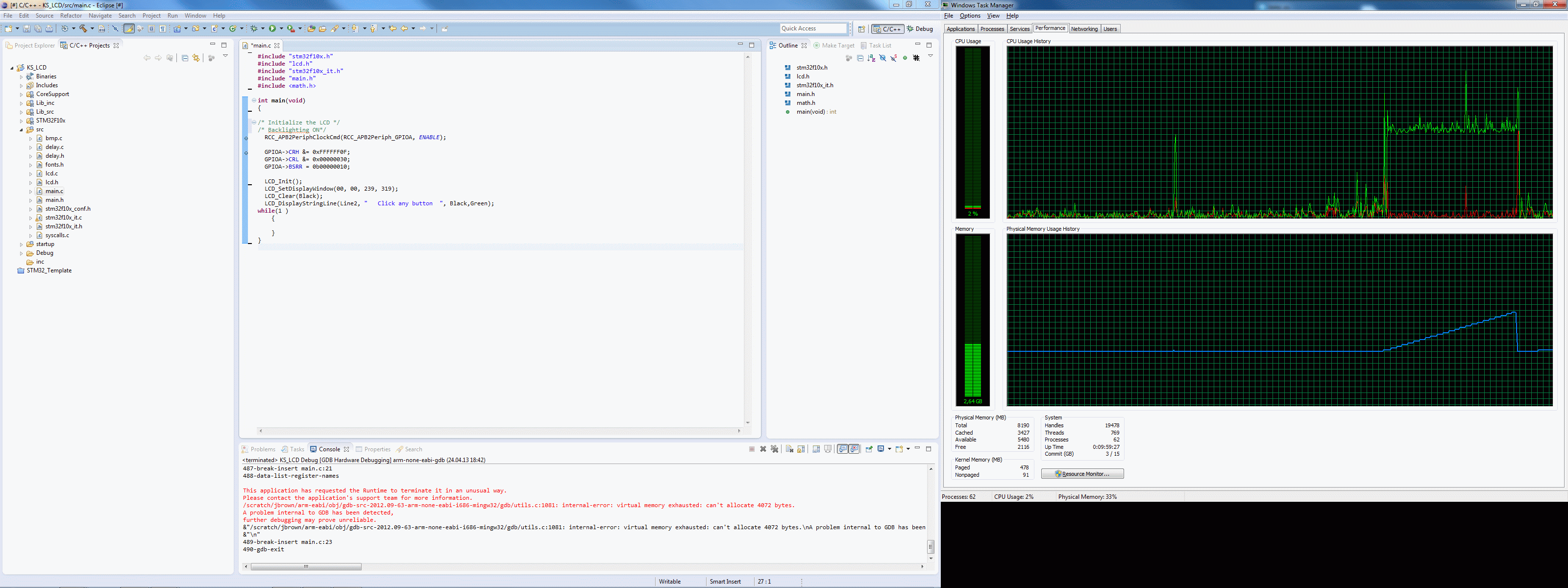The height and width of the screenshot is (588, 1568).
Task: Click Sort alphabetically icon in Outline
Action: click(872, 58)
